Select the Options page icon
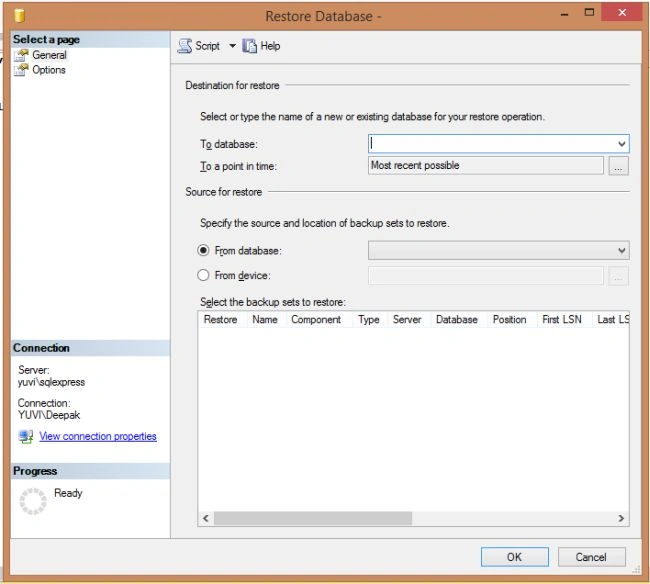650x584 pixels. (x=21, y=70)
